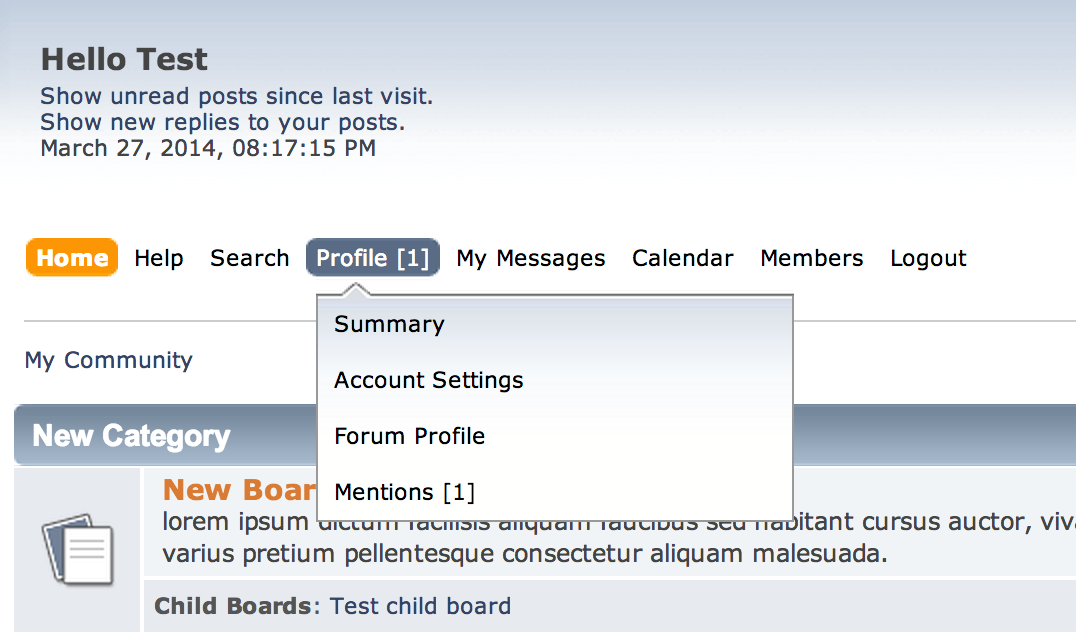Open the New Category header link
The width and height of the screenshot is (1076, 644).
click(x=132, y=436)
